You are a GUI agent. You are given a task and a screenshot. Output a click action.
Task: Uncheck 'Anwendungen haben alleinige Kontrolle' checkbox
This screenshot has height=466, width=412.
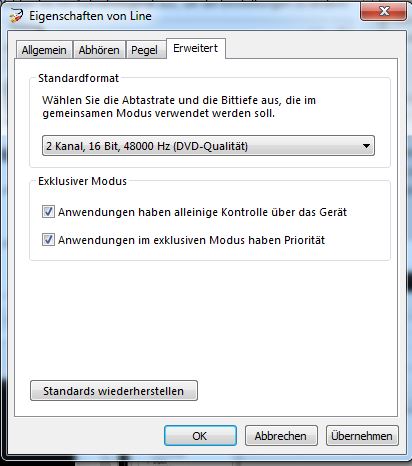point(48,212)
